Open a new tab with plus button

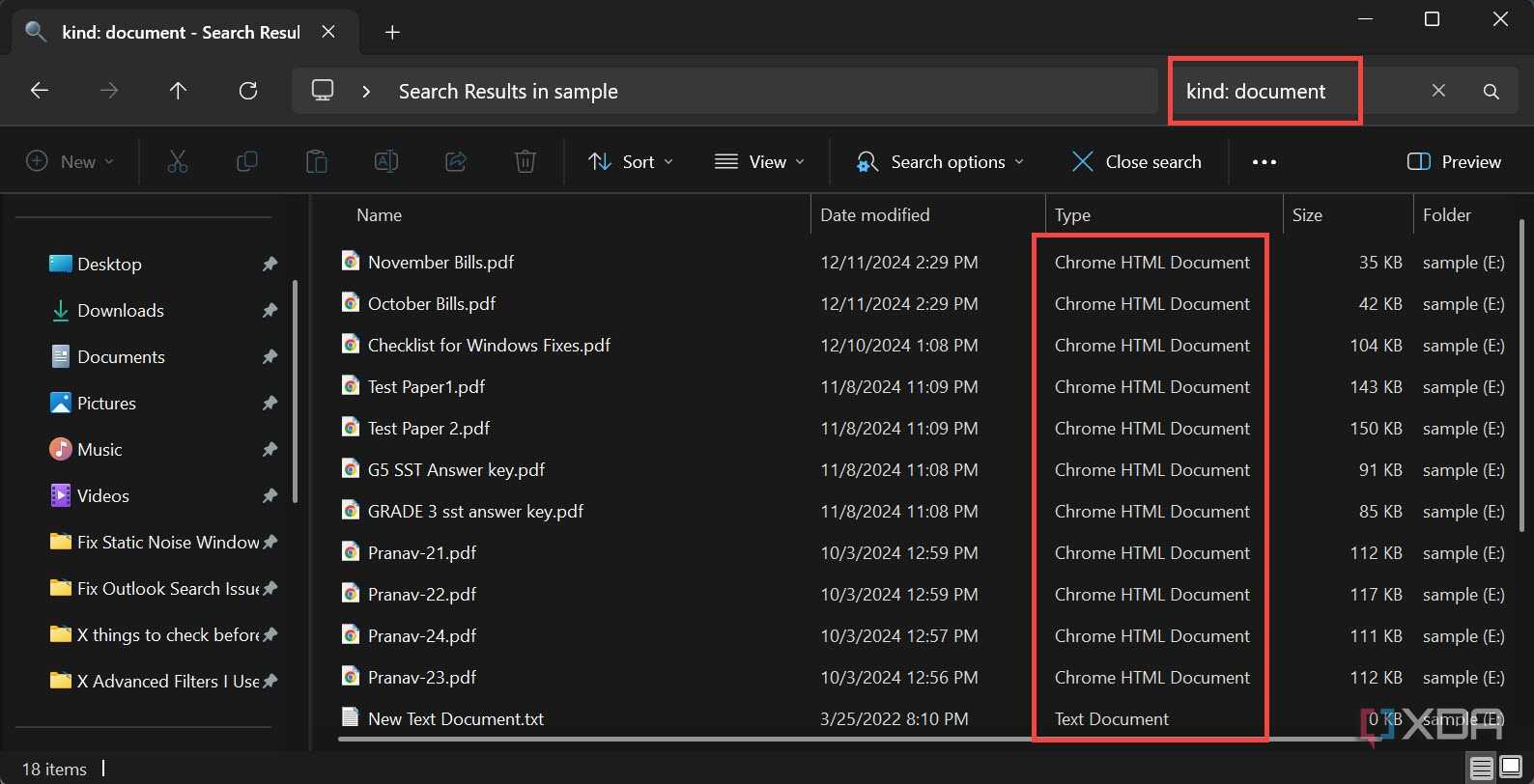click(392, 32)
